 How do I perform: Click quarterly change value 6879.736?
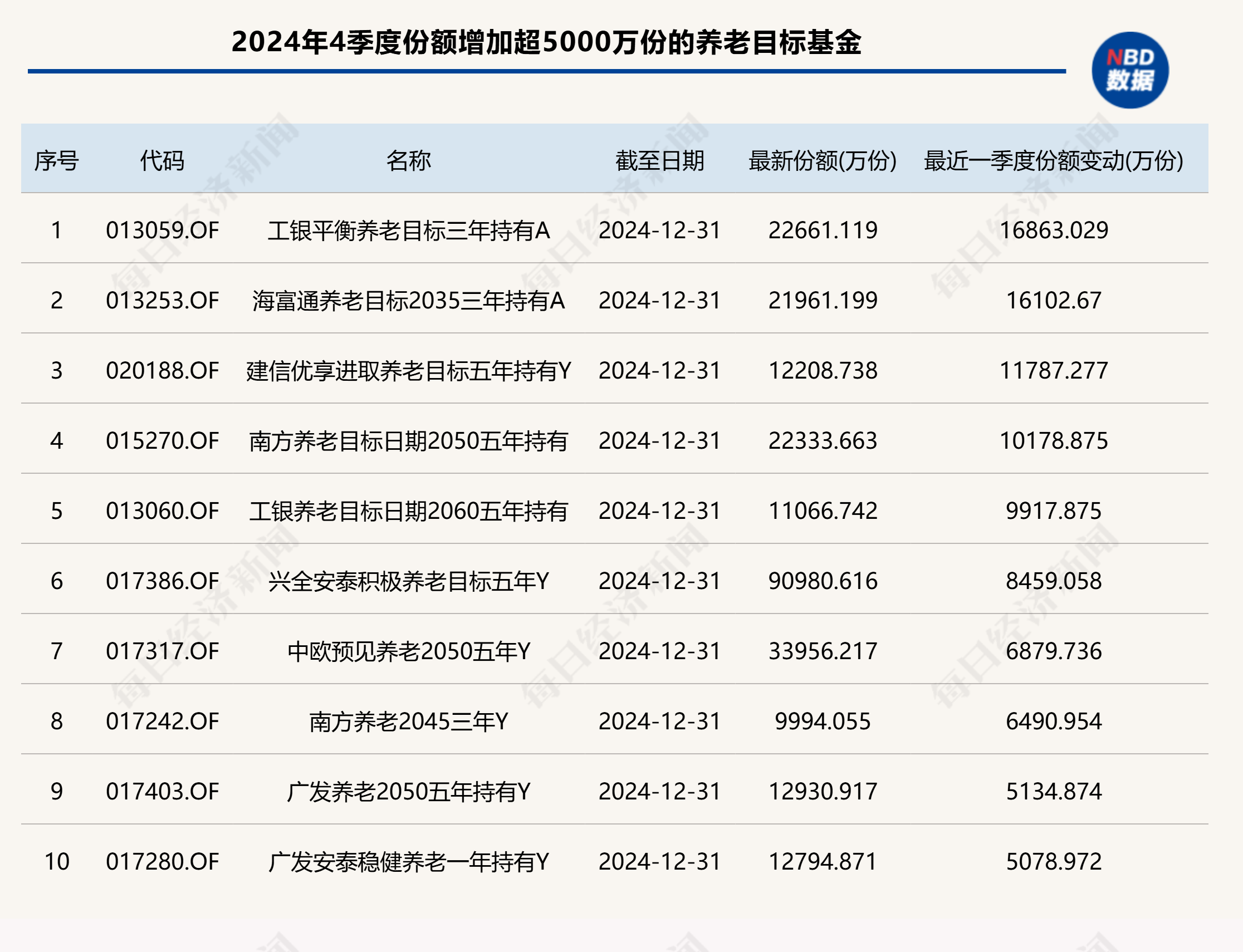1054,652
